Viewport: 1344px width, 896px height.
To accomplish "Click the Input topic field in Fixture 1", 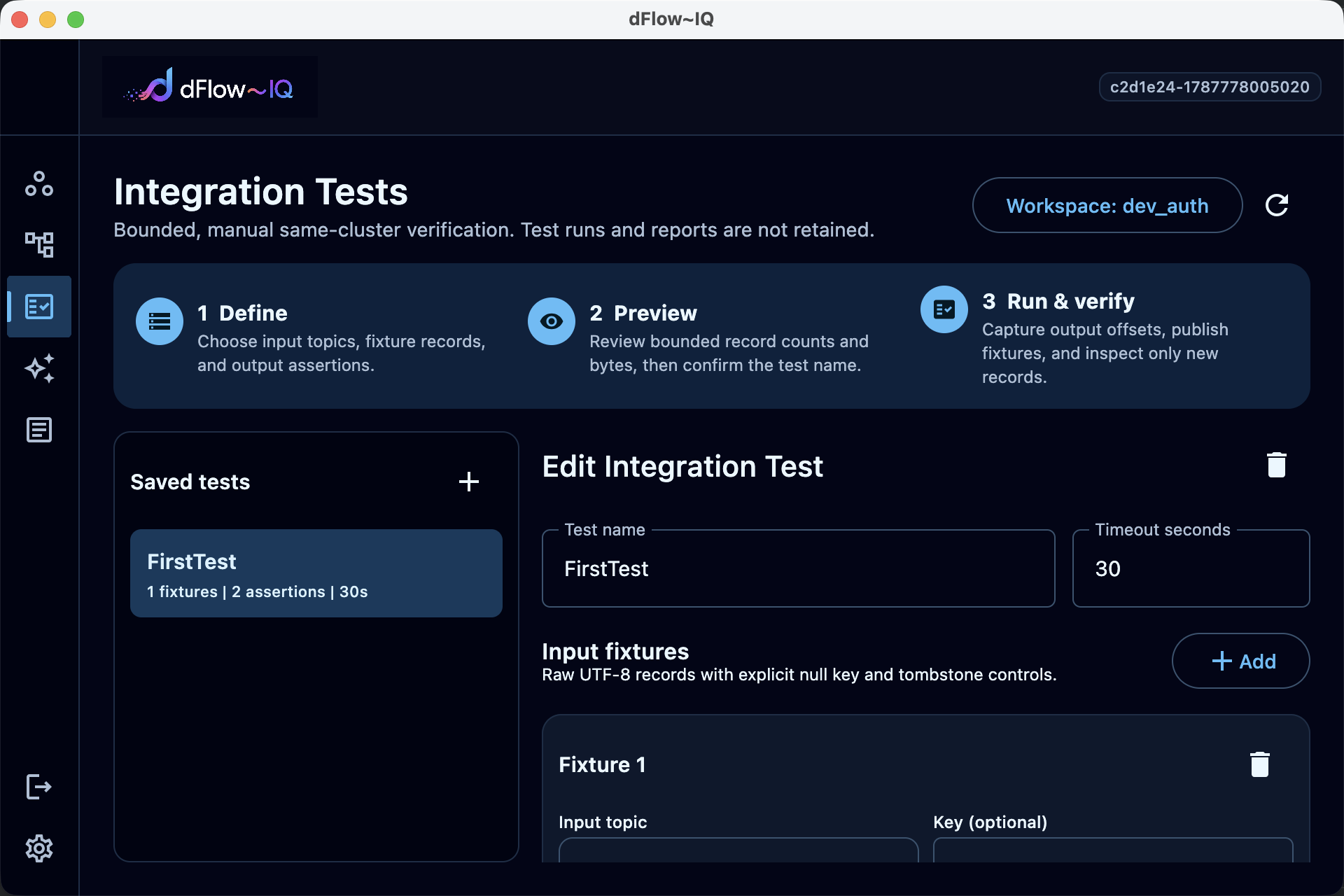I will click(738, 850).
